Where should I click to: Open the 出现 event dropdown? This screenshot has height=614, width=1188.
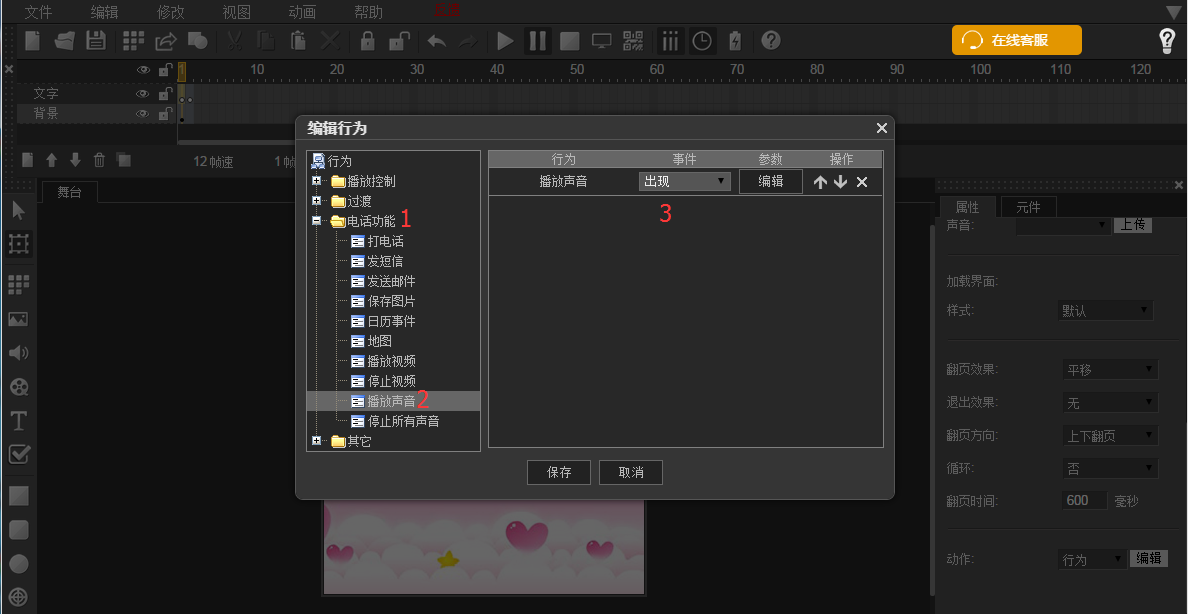pyautogui.click(x=684, y=181)
